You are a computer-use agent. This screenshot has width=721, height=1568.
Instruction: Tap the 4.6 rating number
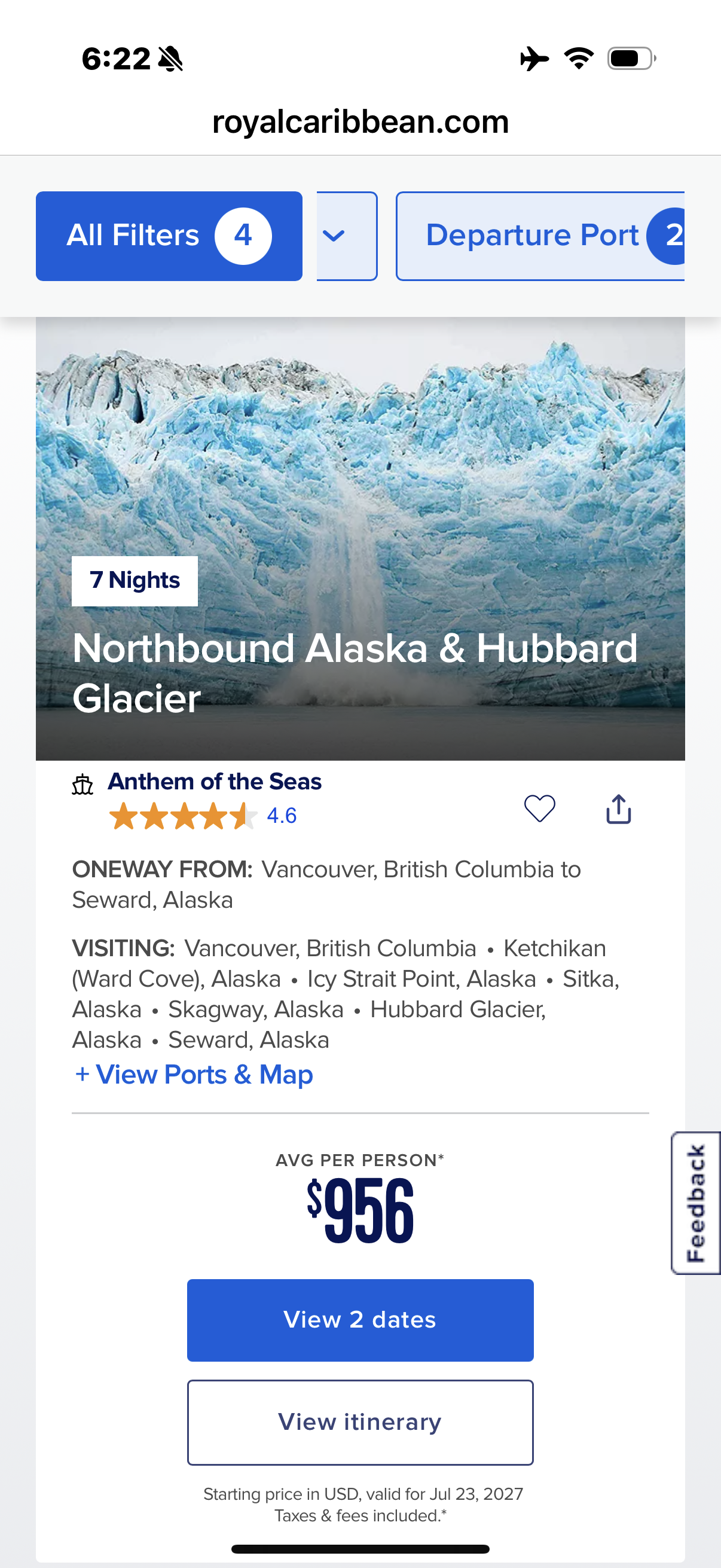(282, 816)
